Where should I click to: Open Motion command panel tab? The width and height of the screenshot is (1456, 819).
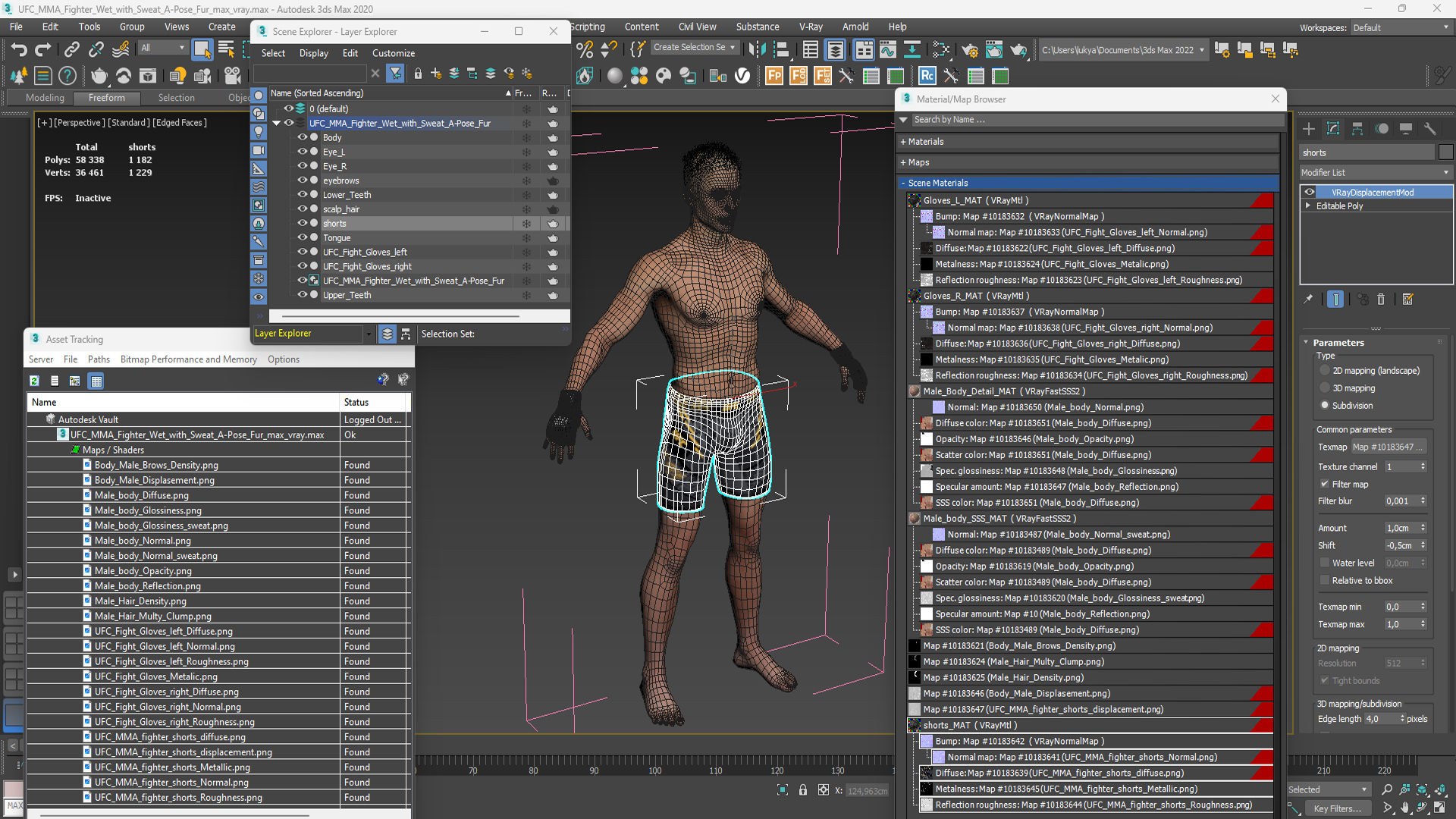[x=1382, y=129]
